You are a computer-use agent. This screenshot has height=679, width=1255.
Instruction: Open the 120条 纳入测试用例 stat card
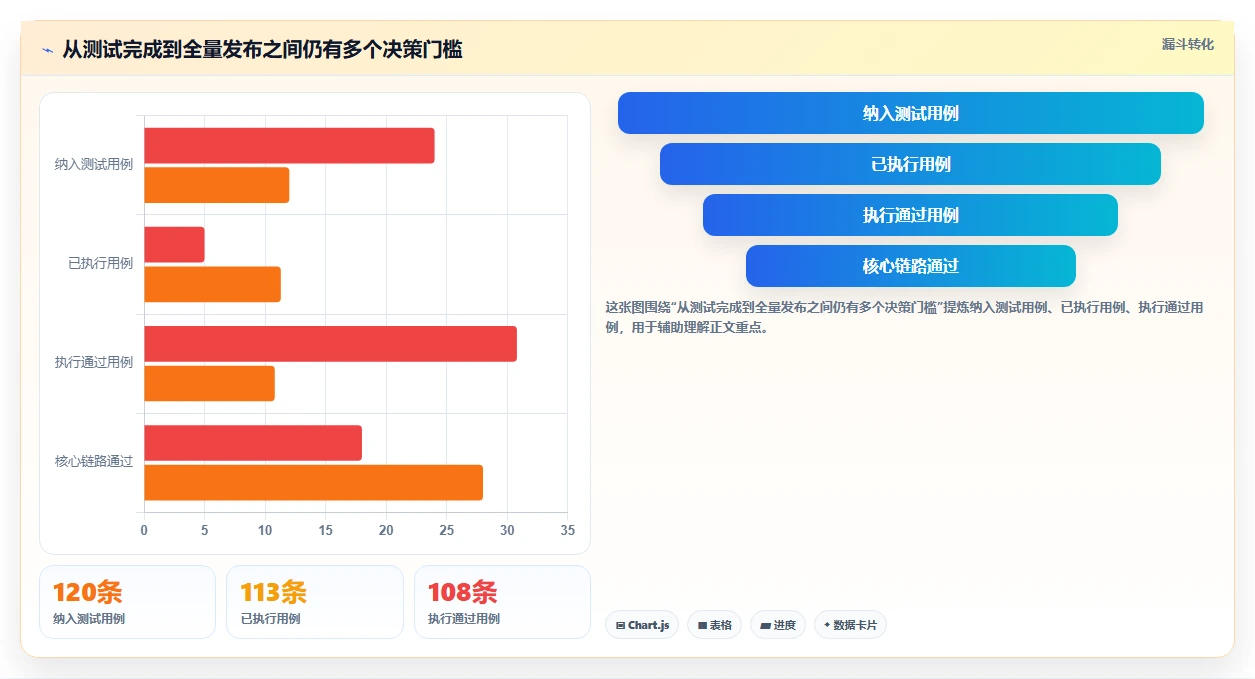127,602
